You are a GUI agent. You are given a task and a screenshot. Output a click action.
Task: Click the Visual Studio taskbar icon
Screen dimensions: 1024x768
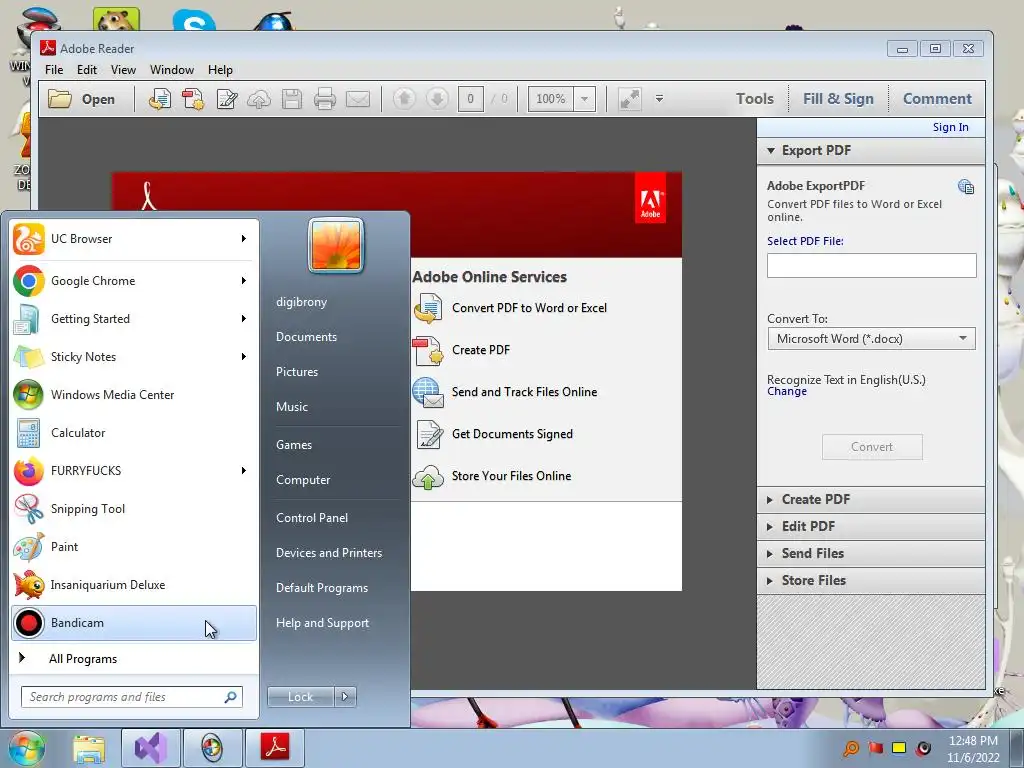(x=151, y=748)
